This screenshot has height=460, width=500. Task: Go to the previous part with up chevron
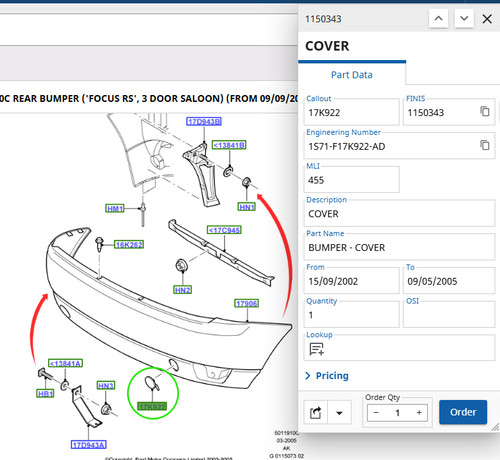438,19
